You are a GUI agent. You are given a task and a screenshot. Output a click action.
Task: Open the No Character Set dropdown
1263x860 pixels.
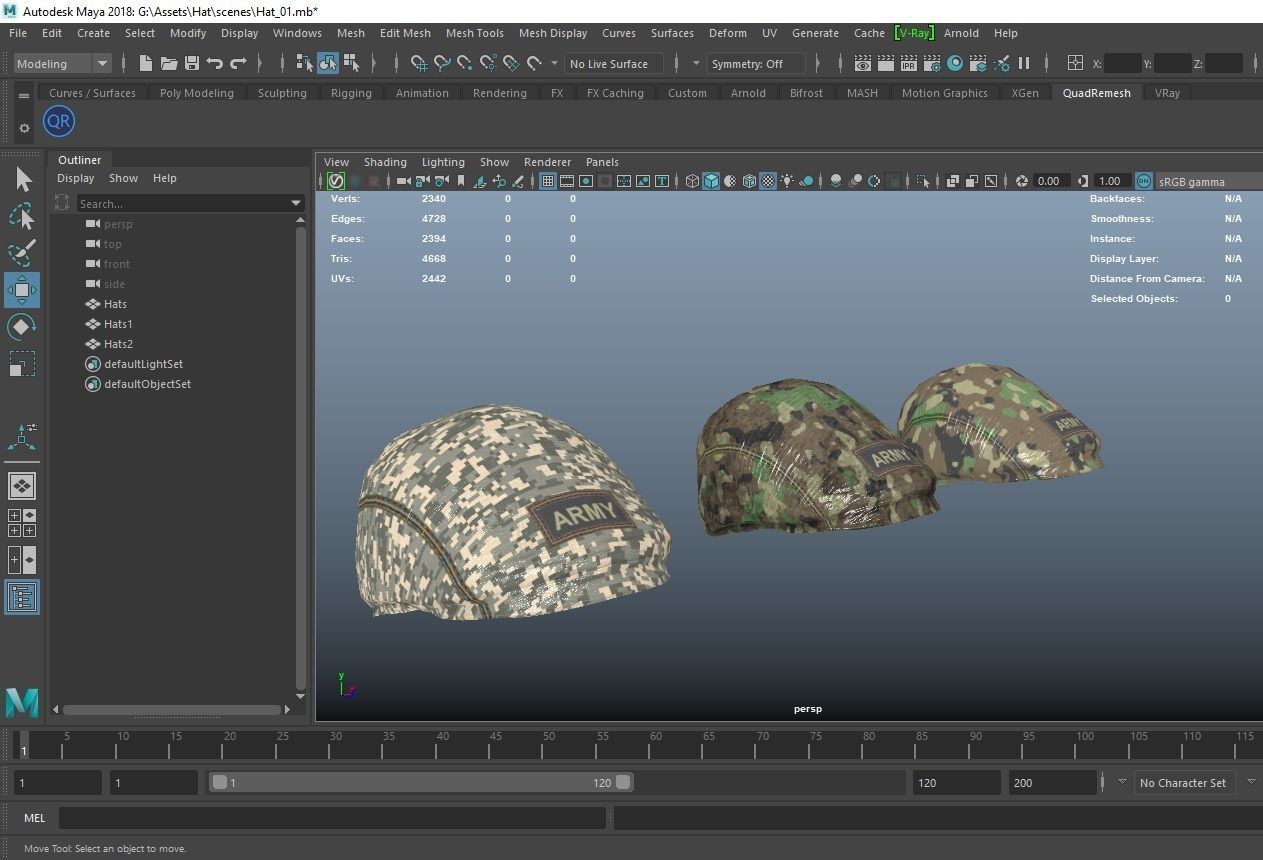point(1183,783)
